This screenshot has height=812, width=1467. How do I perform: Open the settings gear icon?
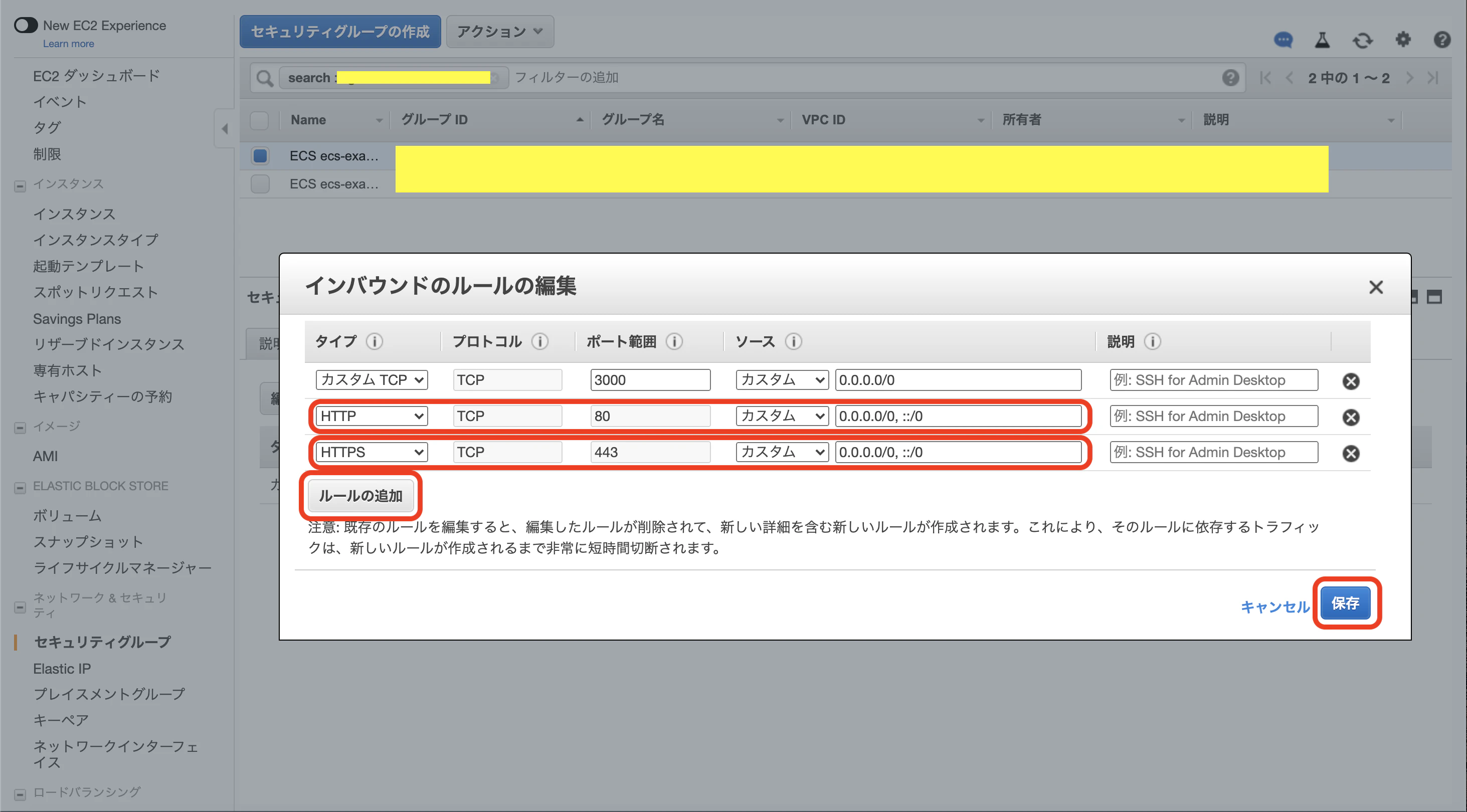[x=1403, y=39]
